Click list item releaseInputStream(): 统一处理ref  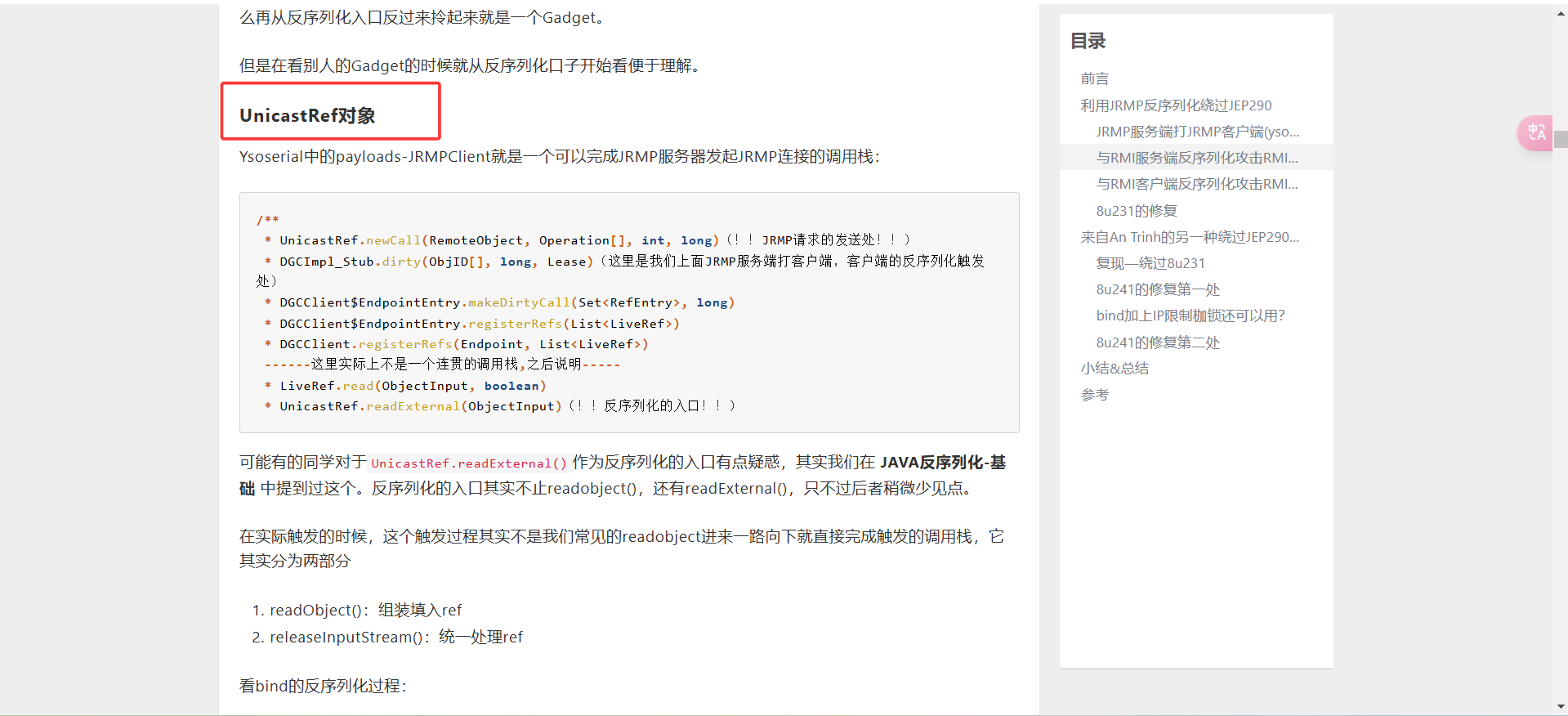pyautogui.click(x=396, y=637)
